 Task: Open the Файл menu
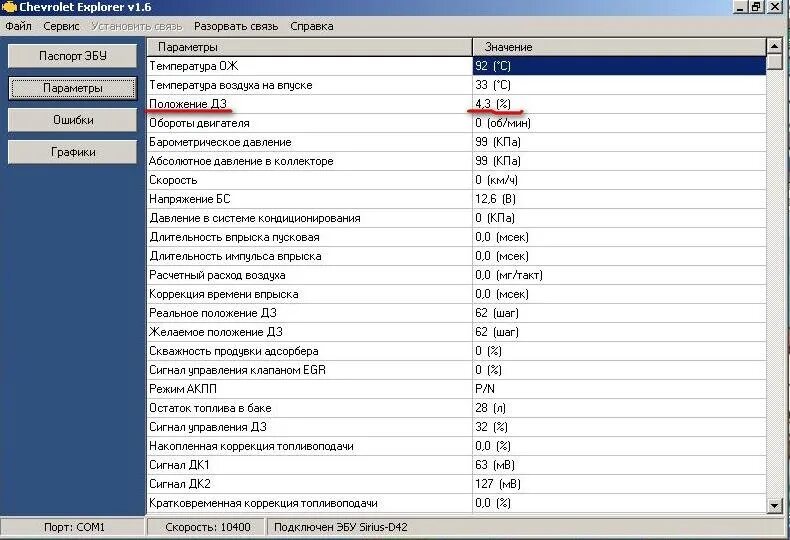(x=19, y=26)
